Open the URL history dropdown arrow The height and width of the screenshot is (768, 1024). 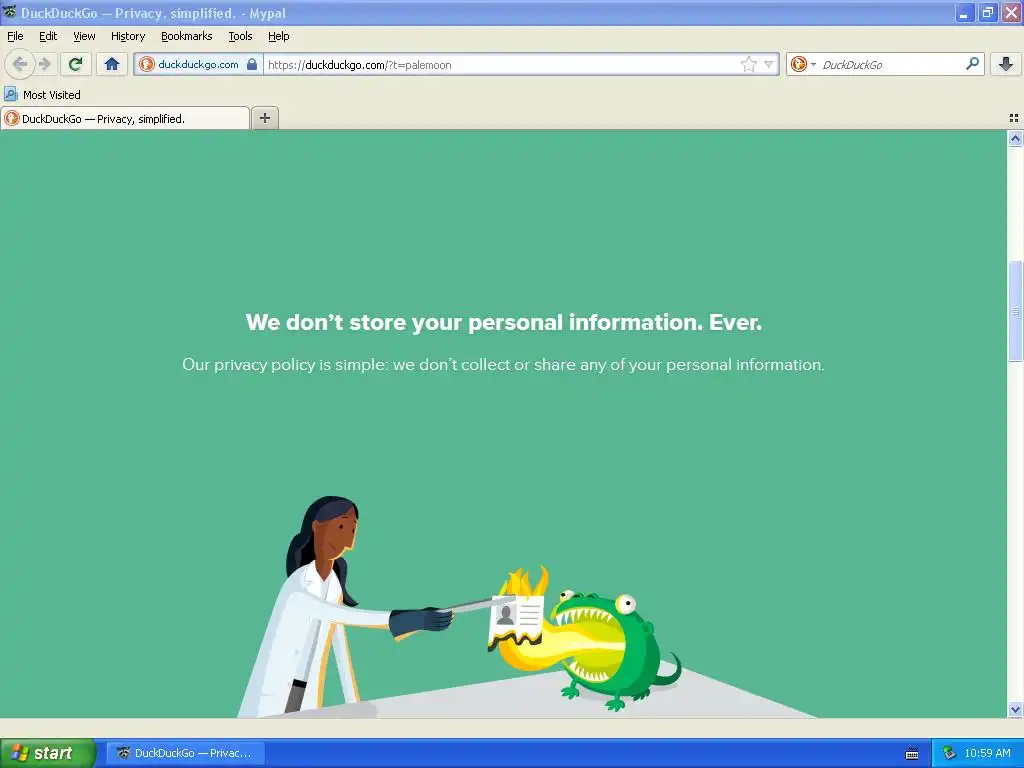coord(769,65)
